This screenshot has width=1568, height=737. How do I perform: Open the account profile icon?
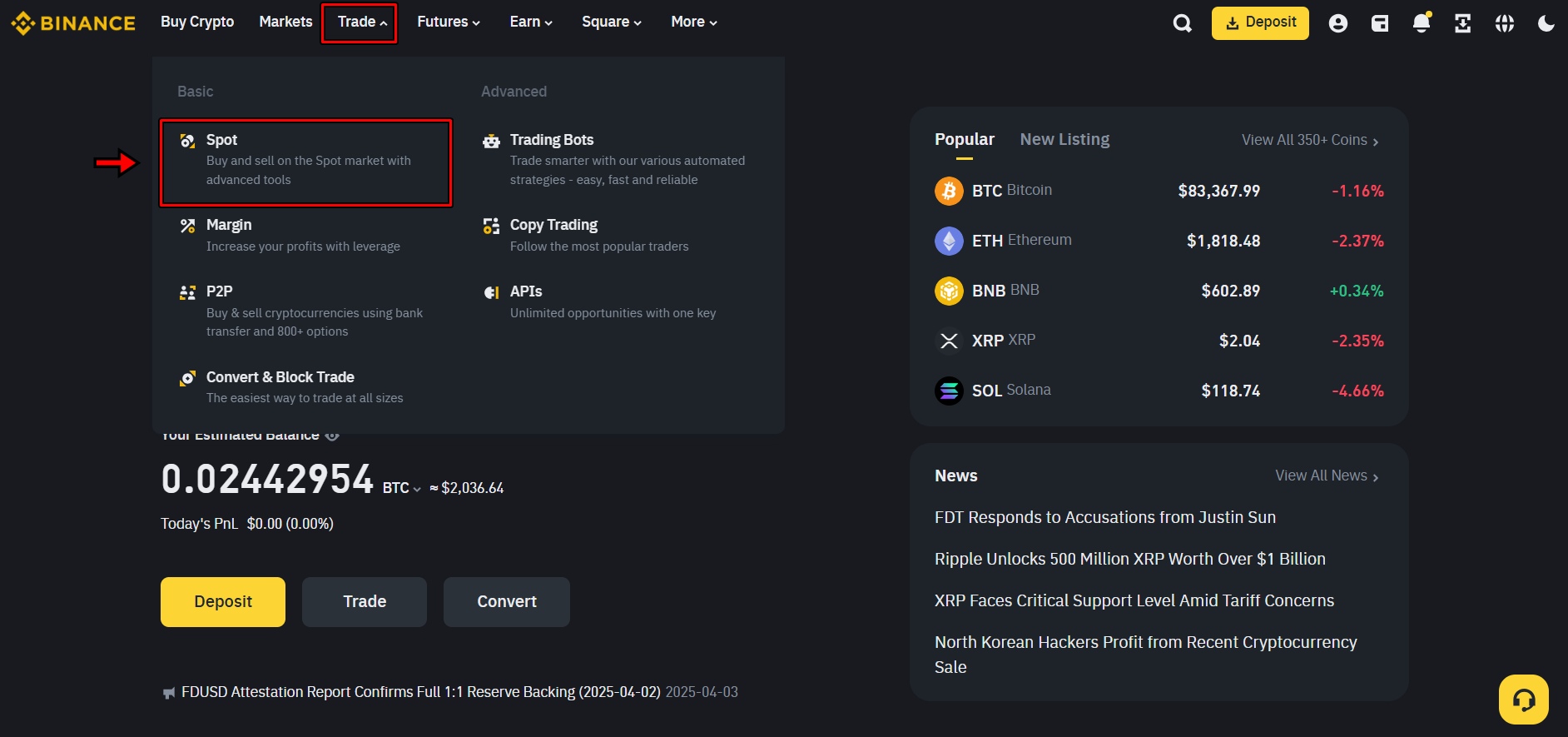coord(1338,23)
